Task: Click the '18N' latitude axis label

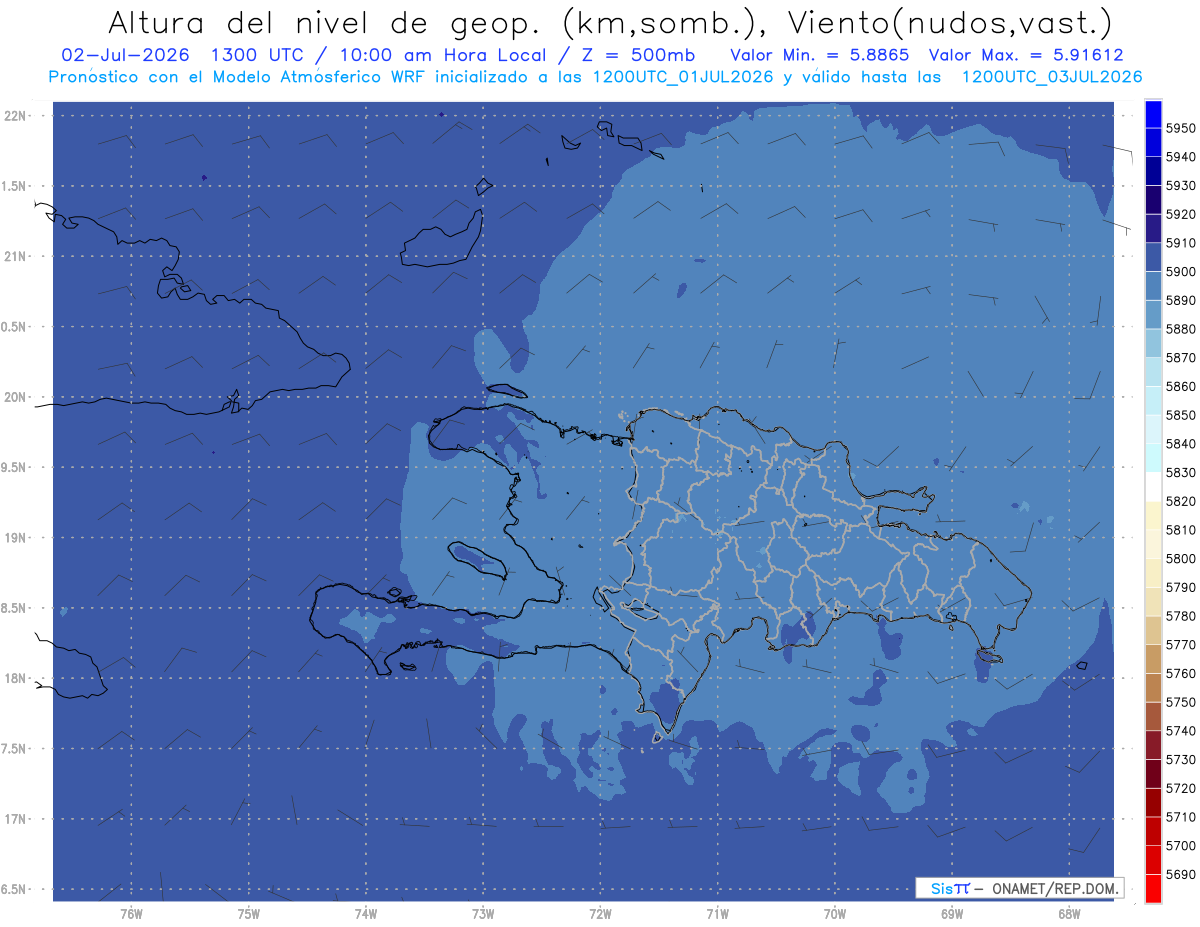Action: [14, 679]
